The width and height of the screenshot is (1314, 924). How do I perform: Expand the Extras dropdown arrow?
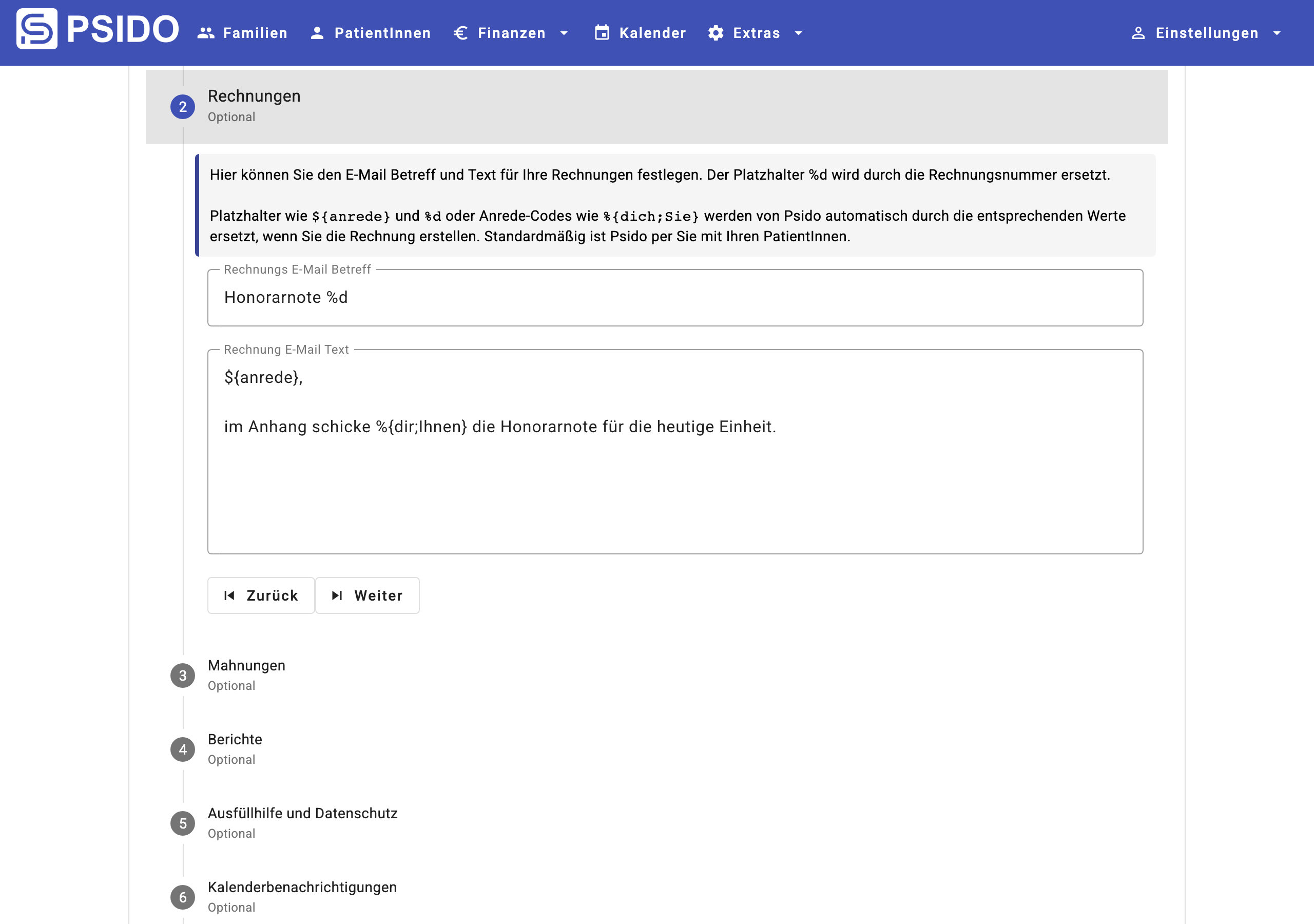[x=798, y=33]
